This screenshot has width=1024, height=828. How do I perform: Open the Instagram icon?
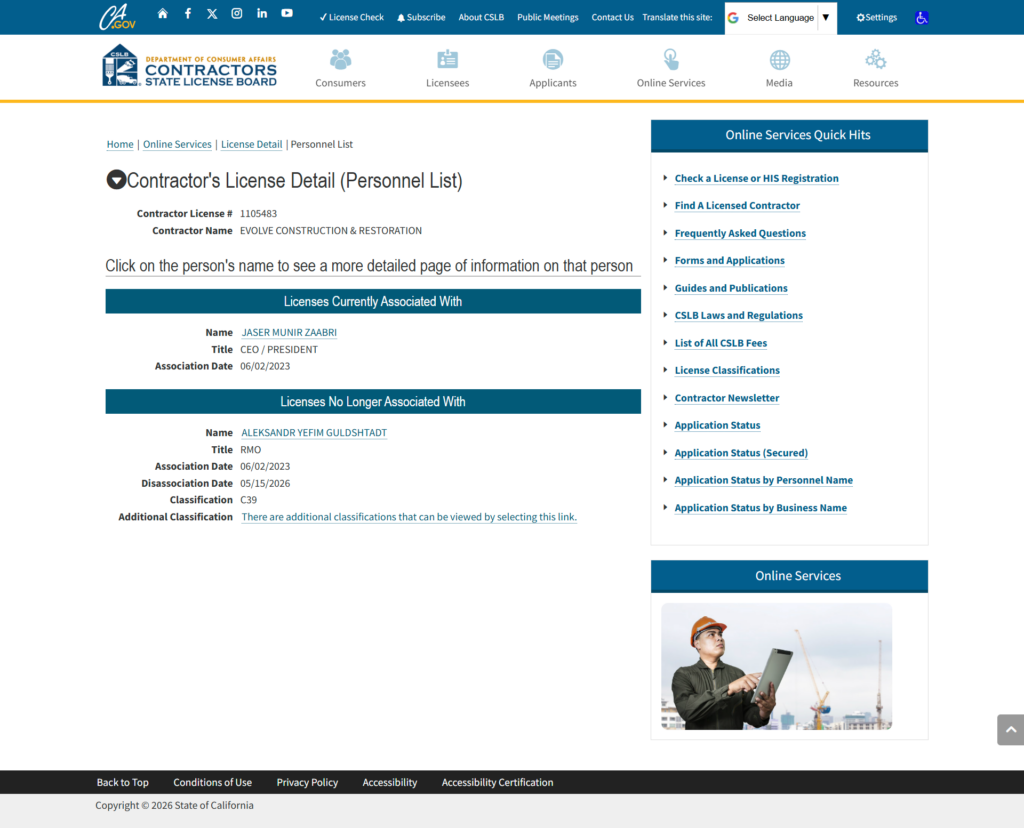[237, 14]
